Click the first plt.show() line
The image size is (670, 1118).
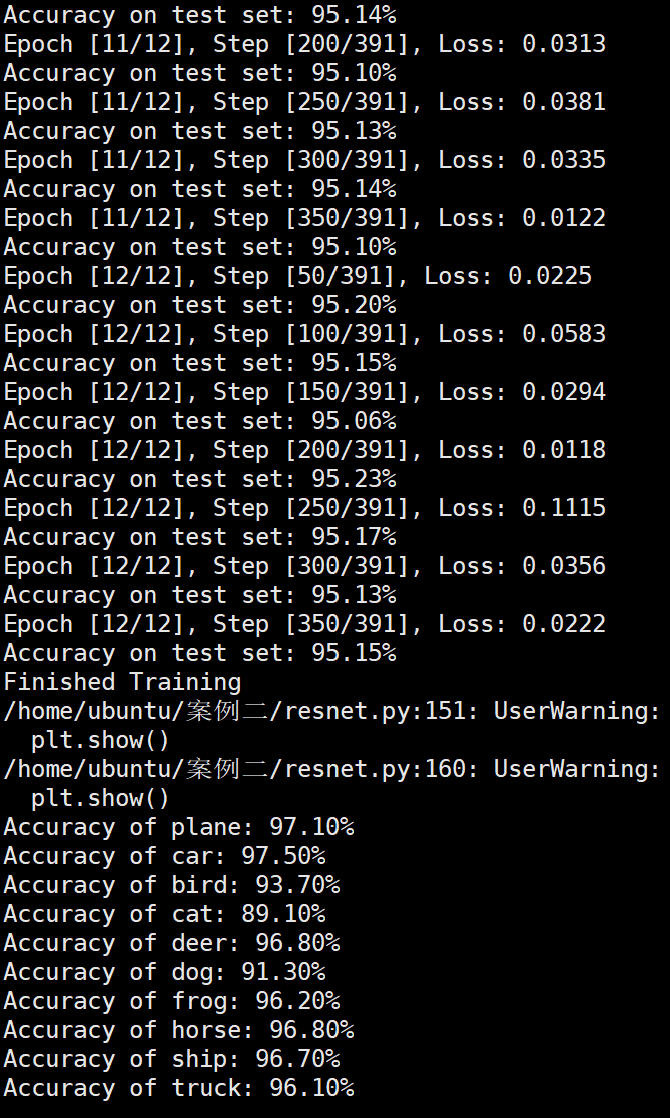tap(100, 740)
